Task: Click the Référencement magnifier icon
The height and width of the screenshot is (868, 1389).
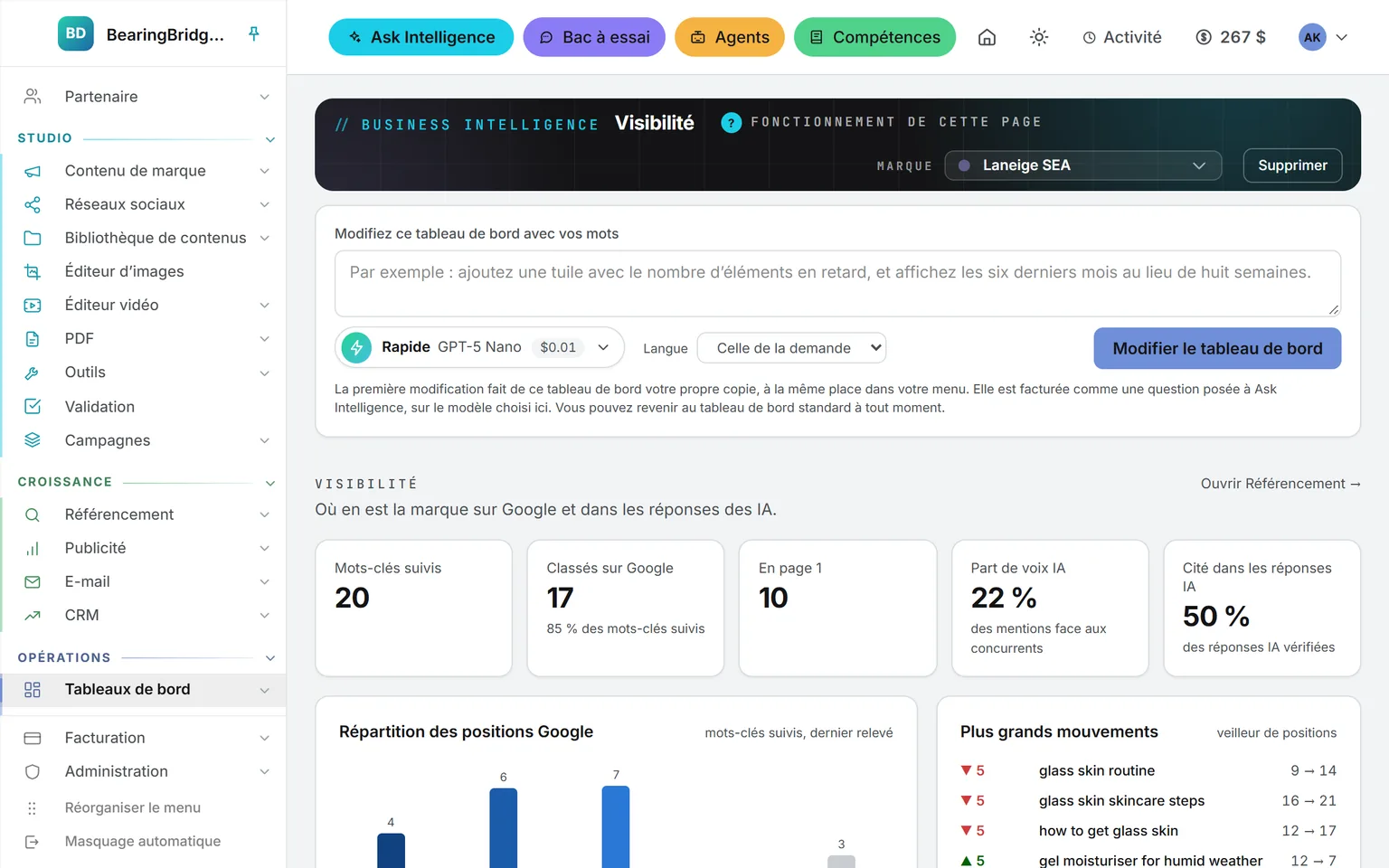Action: coord(33,514)
